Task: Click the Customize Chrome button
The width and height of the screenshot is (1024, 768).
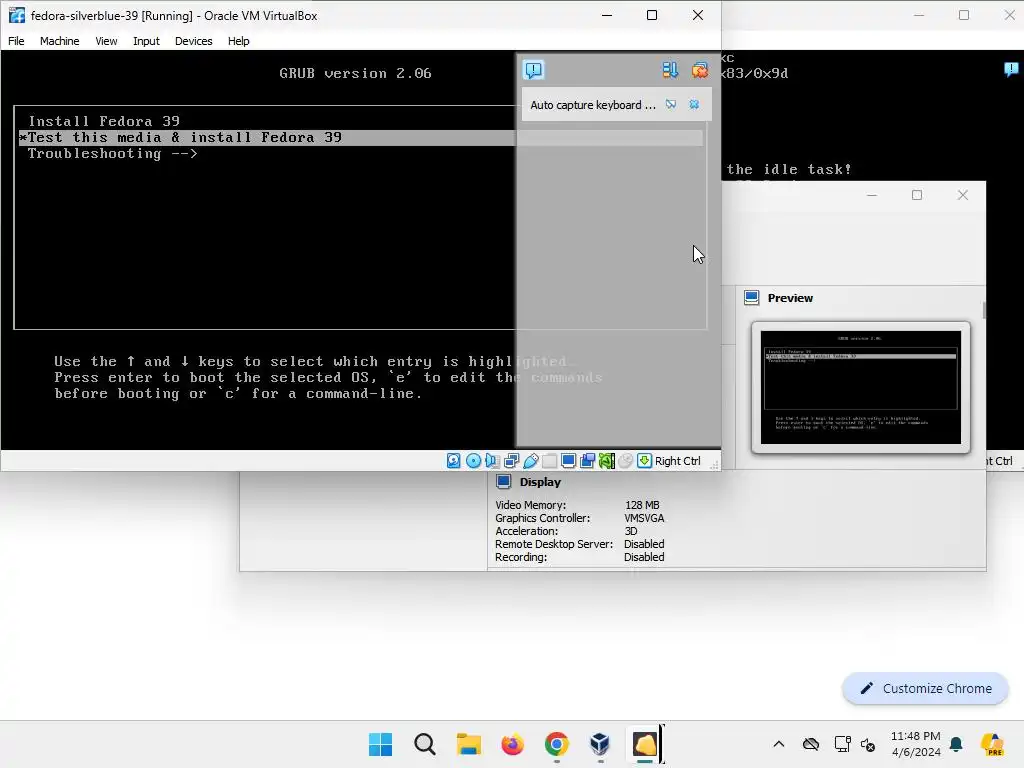Action: [925, 688]
